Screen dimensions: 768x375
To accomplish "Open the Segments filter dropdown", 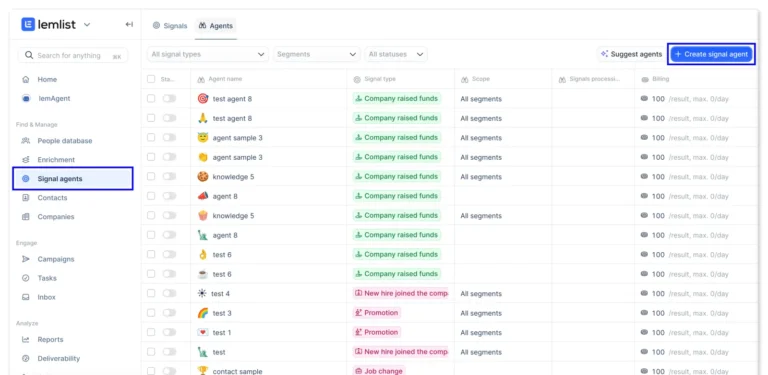I will tap(317, 54).
